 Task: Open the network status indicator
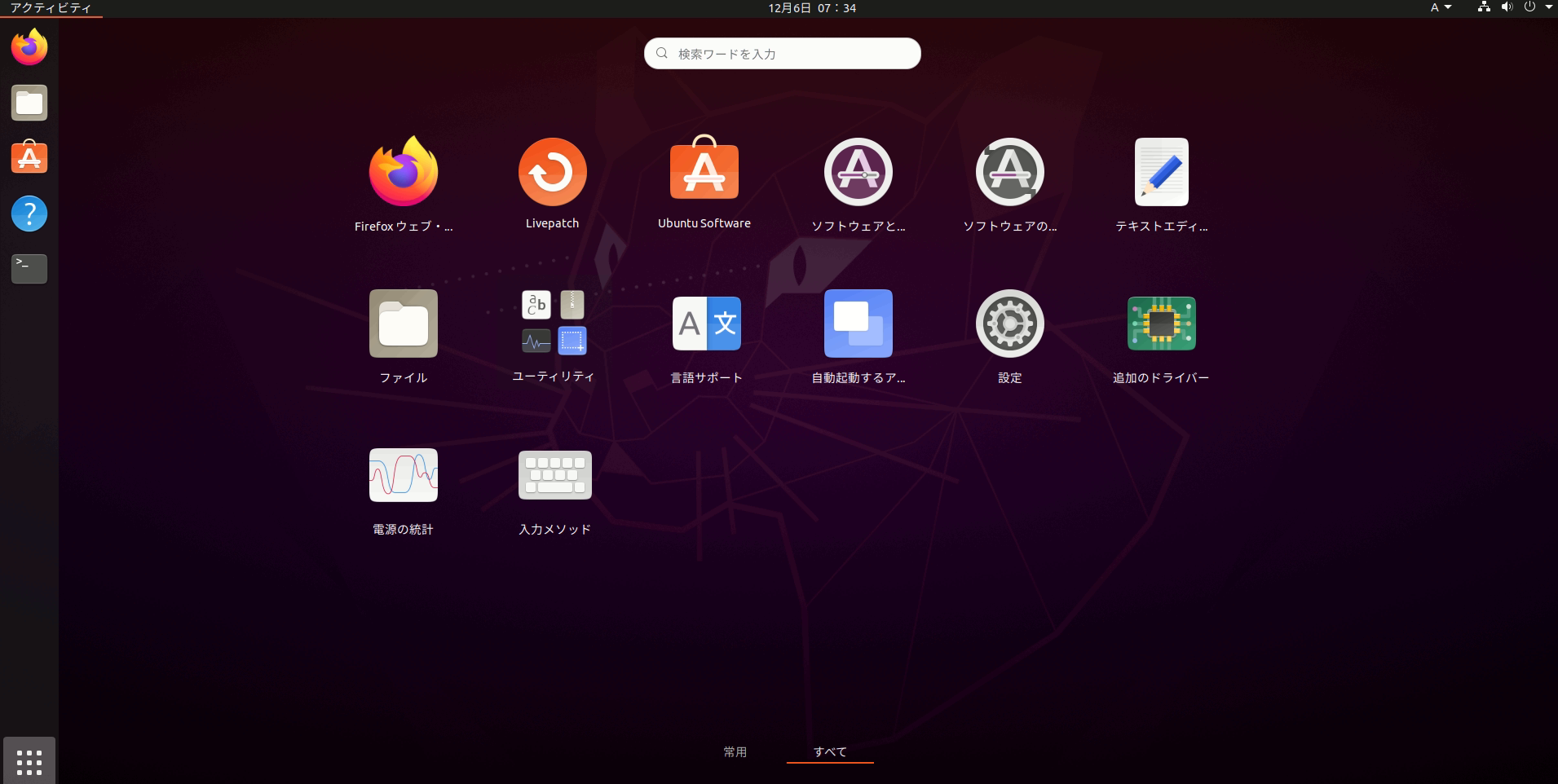tap(1484, 7)
